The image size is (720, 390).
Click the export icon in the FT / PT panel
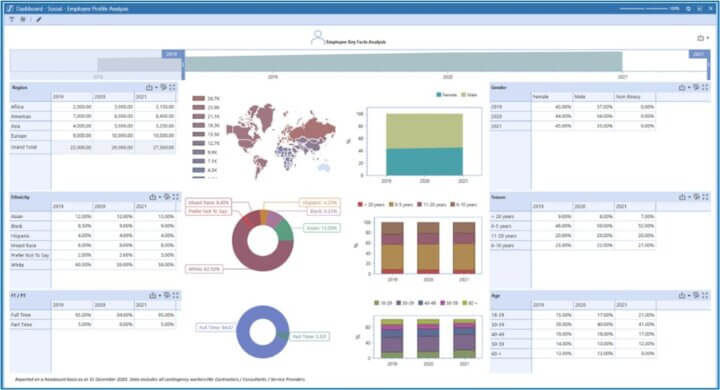[x=153, y=295]
